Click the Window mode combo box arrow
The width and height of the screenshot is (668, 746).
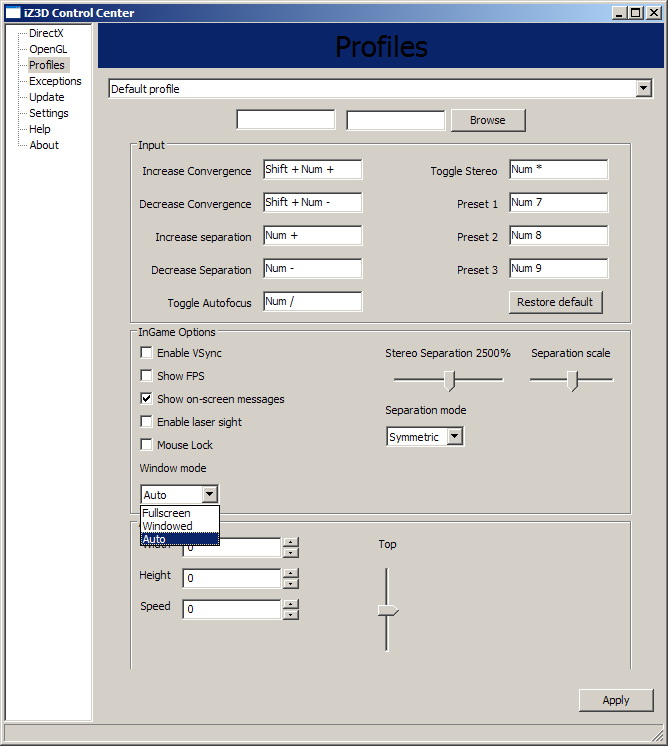pyautogui.click(x=209, y=494)
